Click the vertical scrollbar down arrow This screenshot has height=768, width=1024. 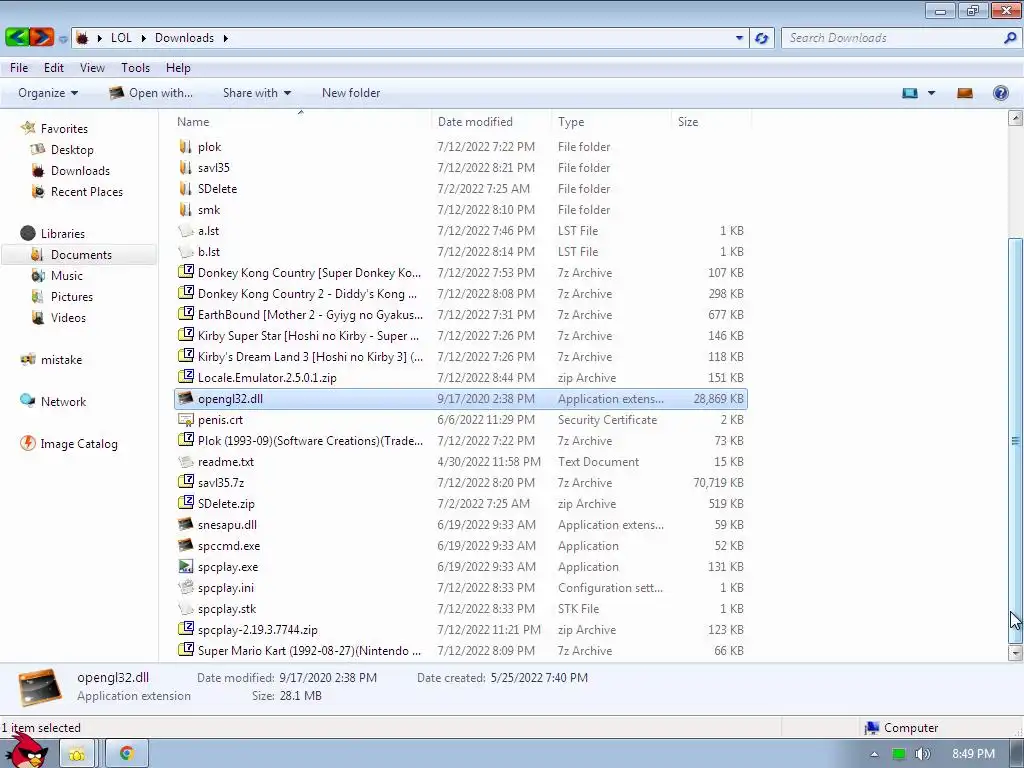click(1015, 652)
